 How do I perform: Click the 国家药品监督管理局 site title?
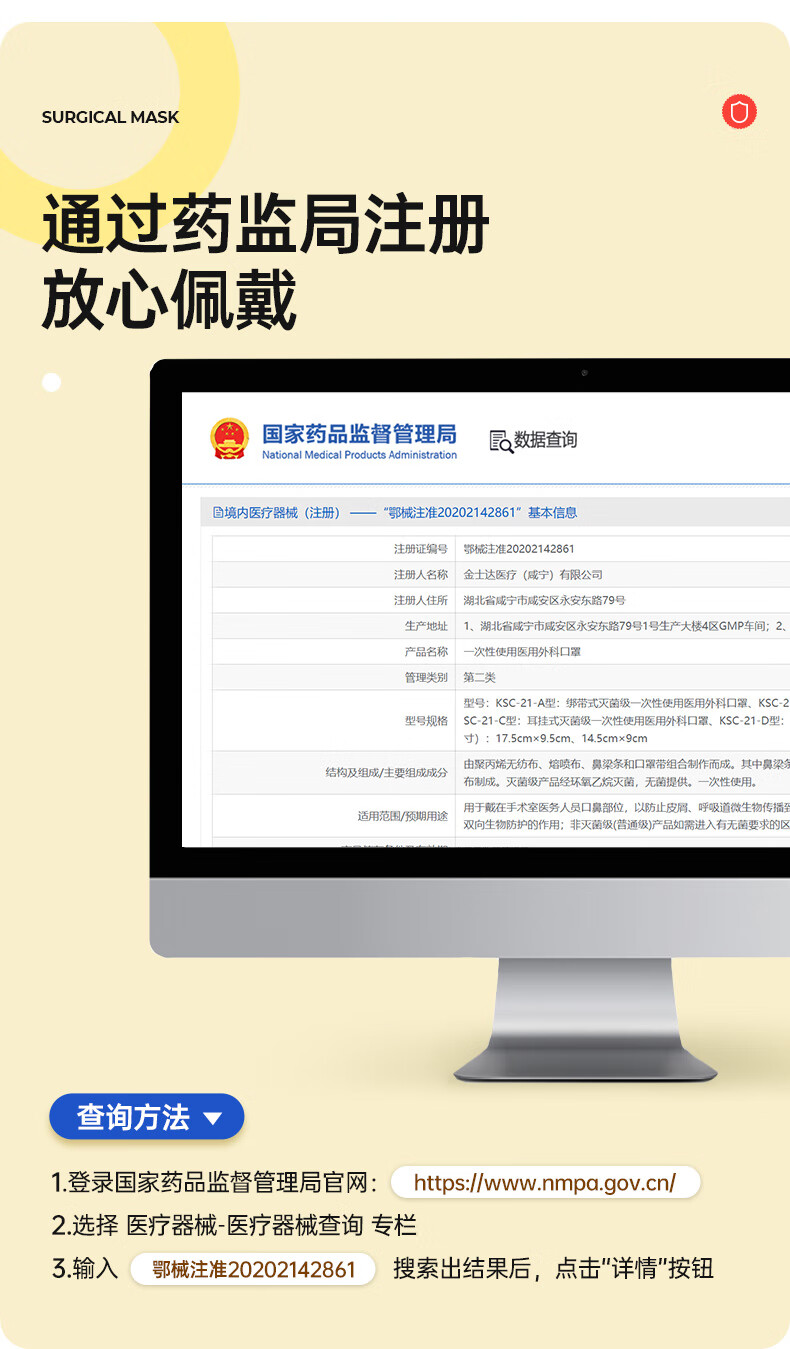click(359, 434)
